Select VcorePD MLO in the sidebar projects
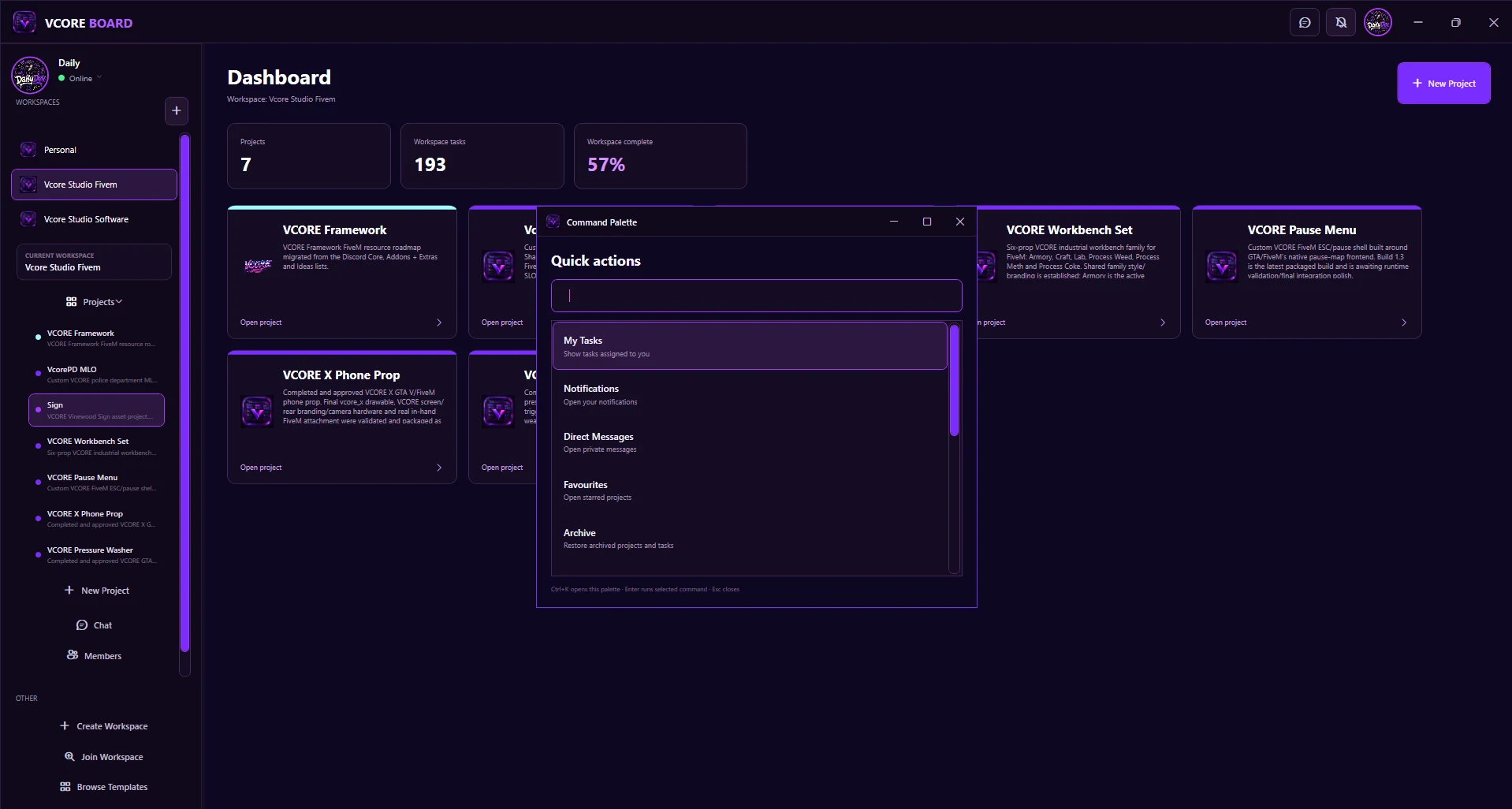Viewport: 1512px width, 809px height. (x=96, y=374)
